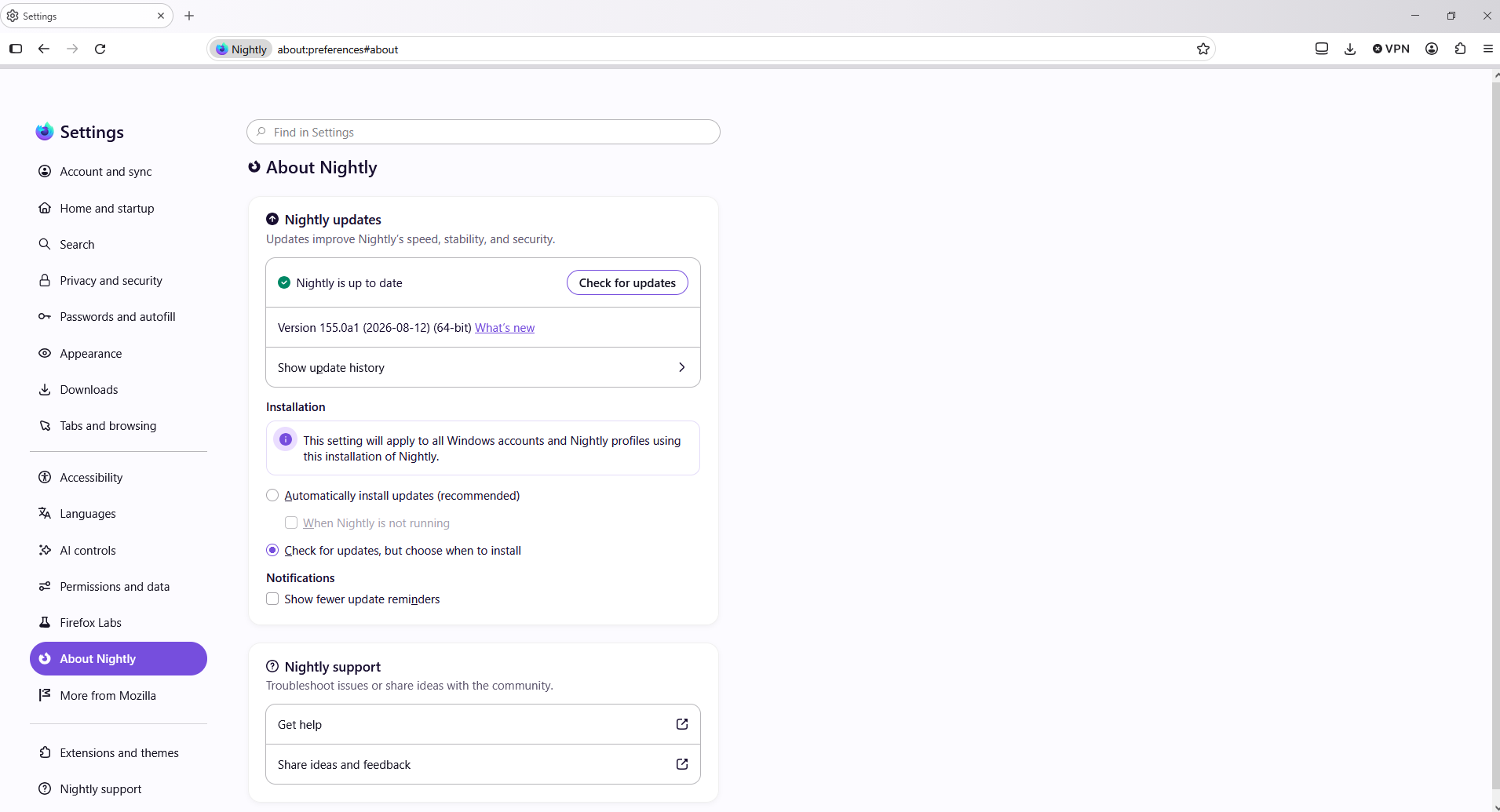Reload the page with refresh icon

click(x=100, y=49)
